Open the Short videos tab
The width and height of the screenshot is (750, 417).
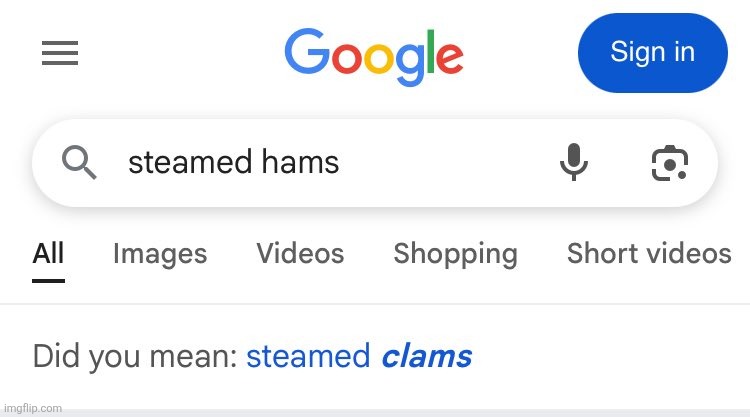click(649, 253)
